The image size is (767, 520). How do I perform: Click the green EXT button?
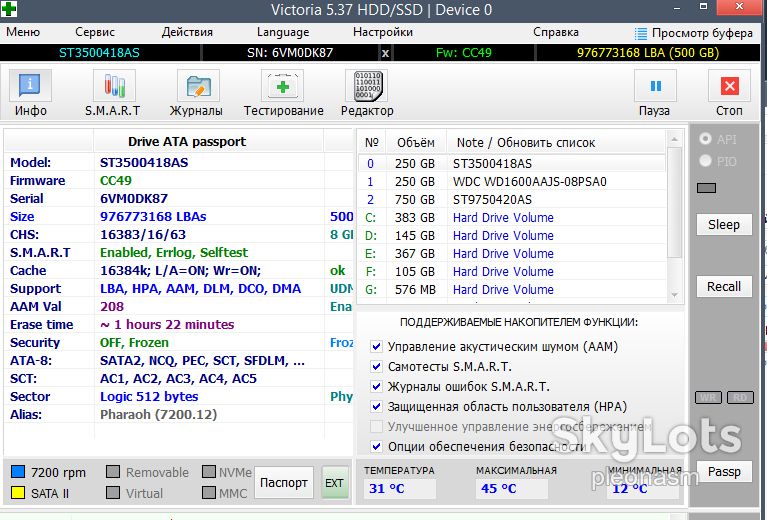tap(335, 482)
